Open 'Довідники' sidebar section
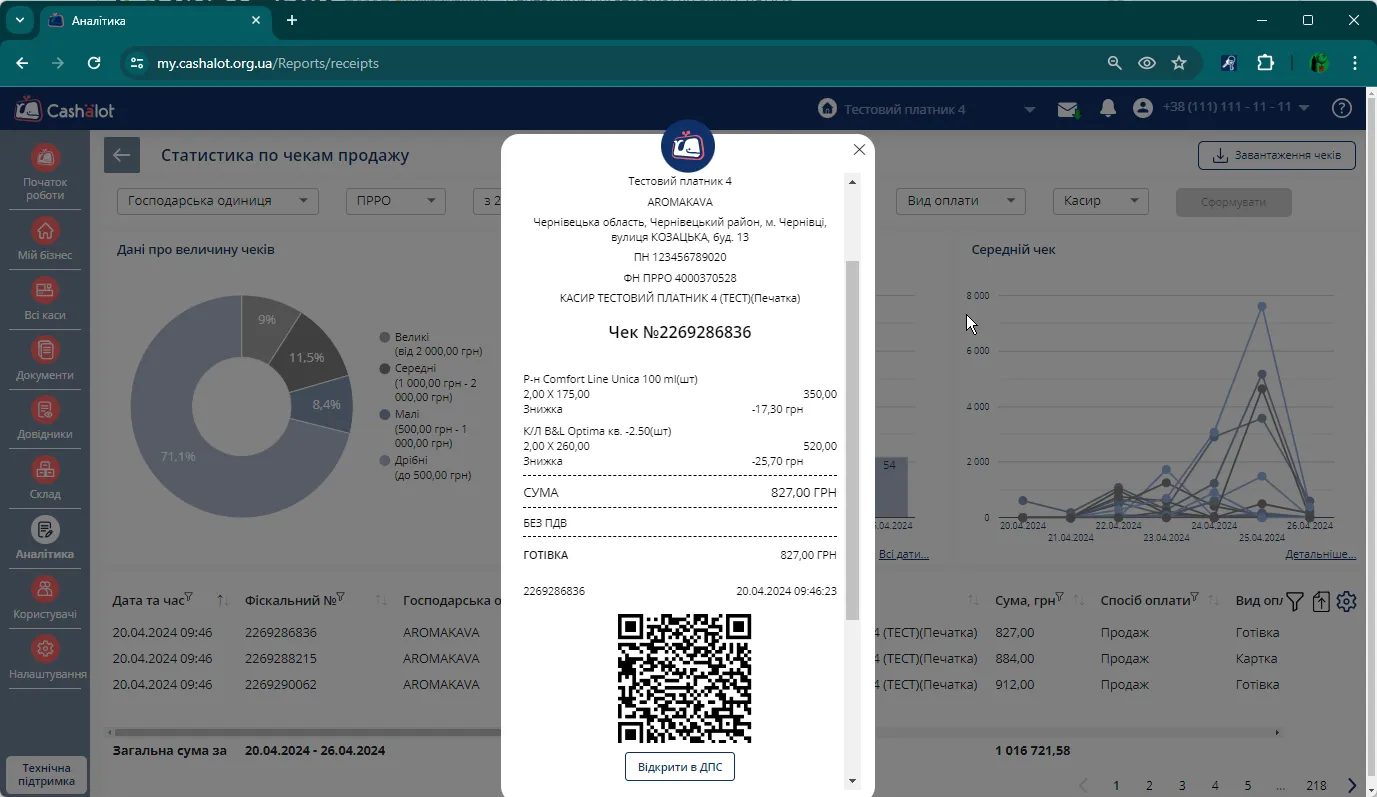 [45, 419]
